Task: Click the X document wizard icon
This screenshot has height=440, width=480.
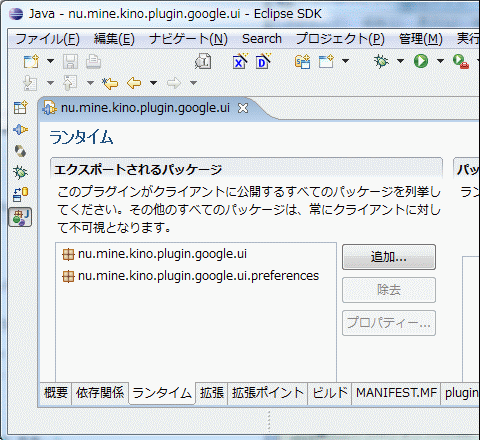Action: [x=240, y=61]
